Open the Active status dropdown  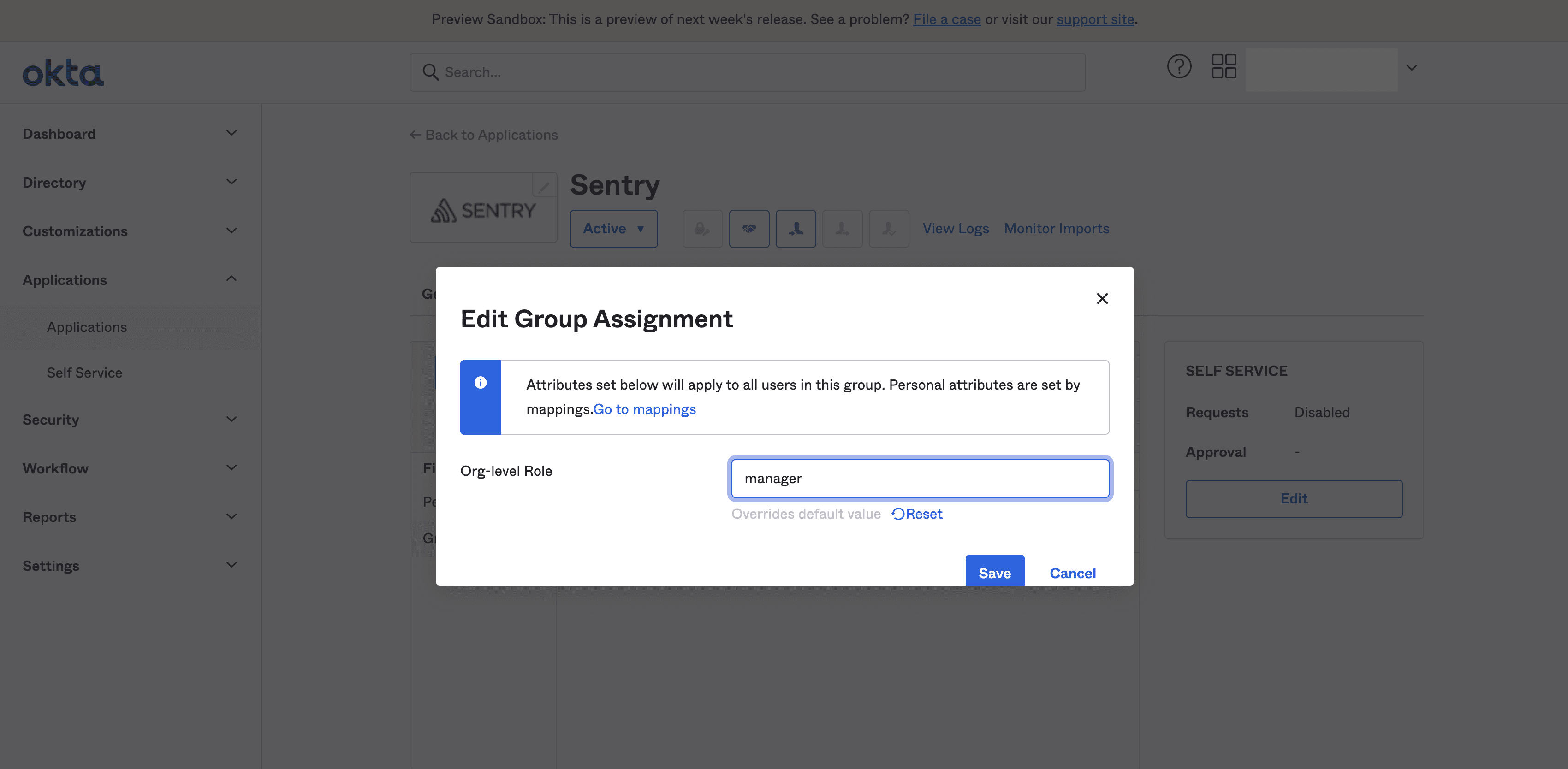(x=613, y=229)
